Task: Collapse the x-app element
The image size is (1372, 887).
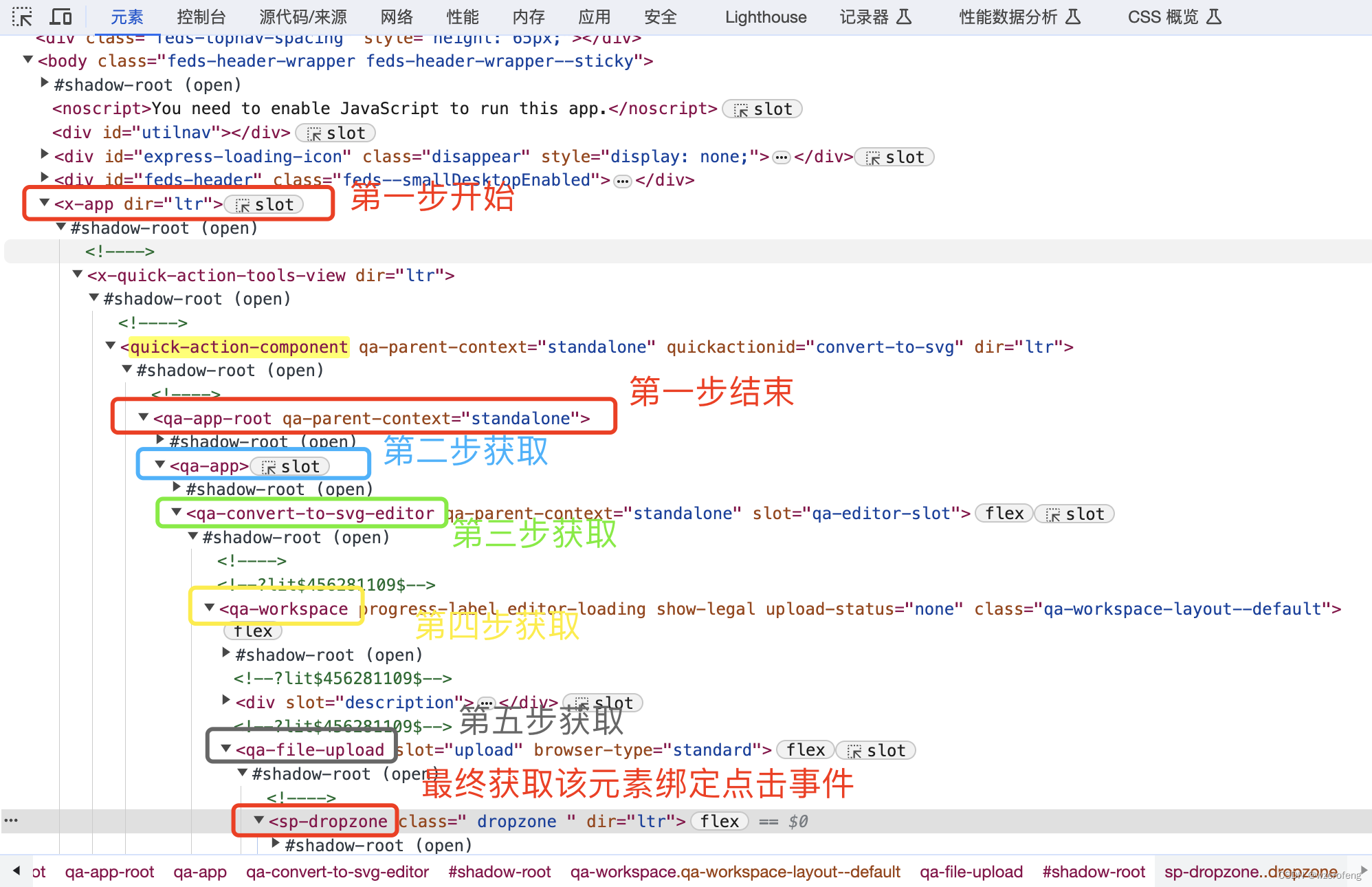Action: point(45,203)
